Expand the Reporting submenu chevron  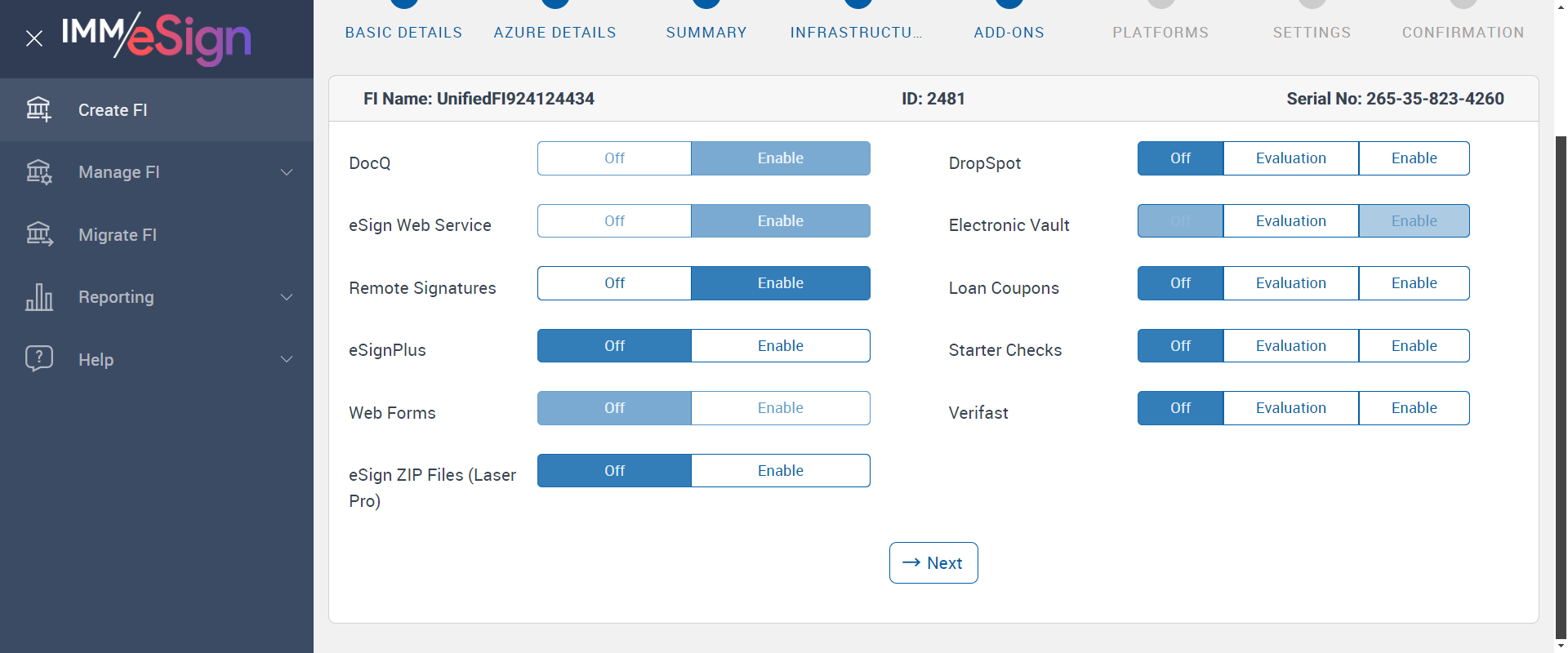coord(287,297)
